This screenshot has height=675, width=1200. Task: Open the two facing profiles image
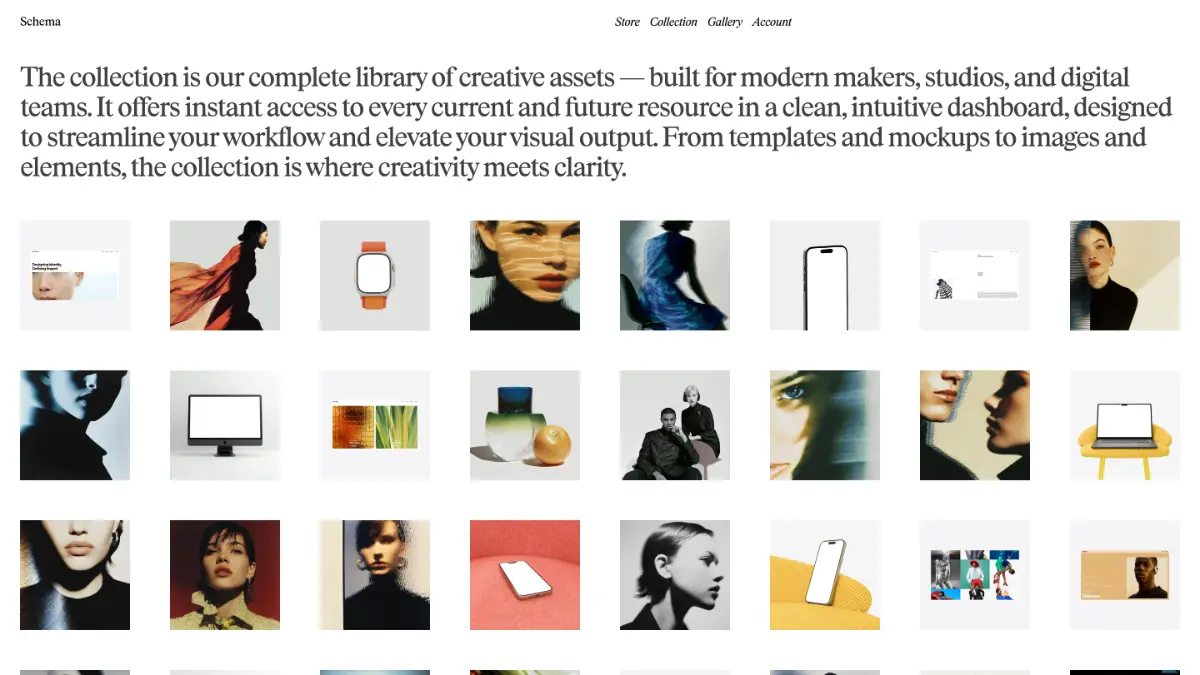[975, 425]
